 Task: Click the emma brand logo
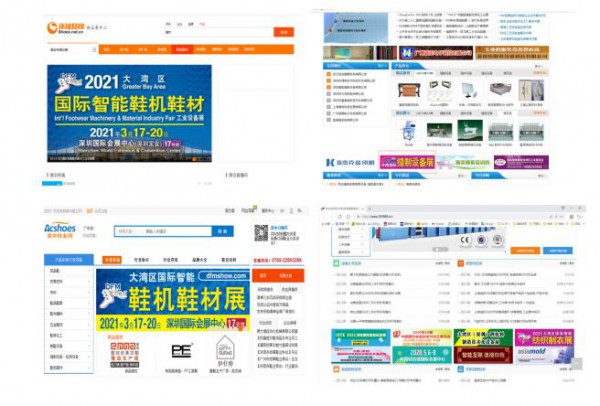tap(125, 355)
